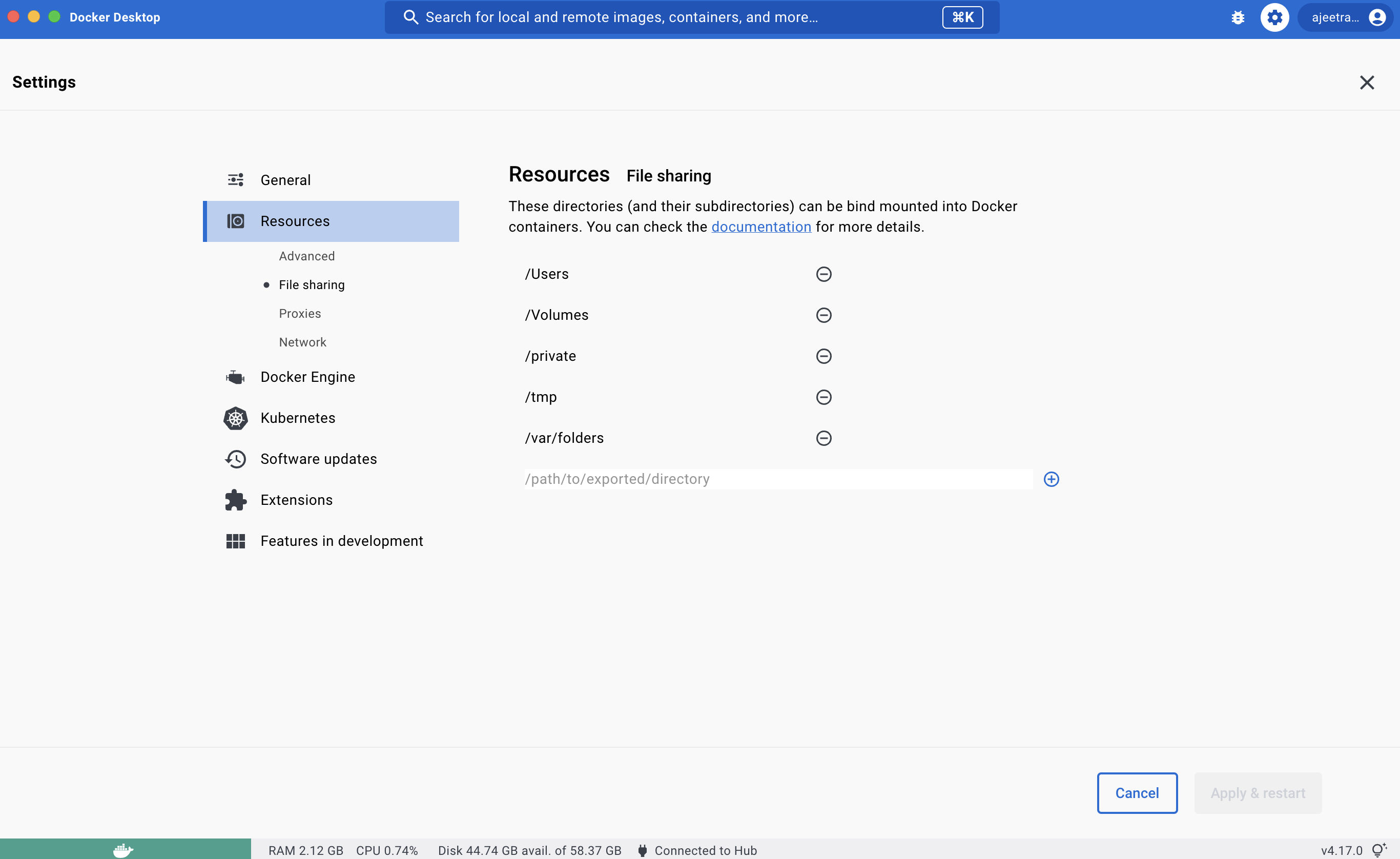Click the Resources disk icon

[x=235, y=221]
